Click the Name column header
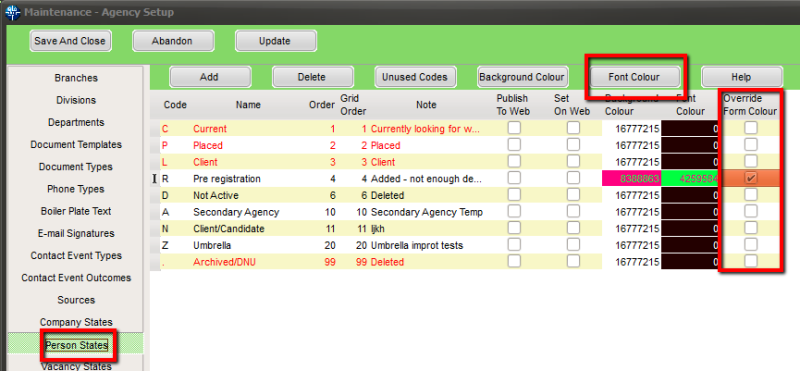Screen dimensions: 800x371 248,105
